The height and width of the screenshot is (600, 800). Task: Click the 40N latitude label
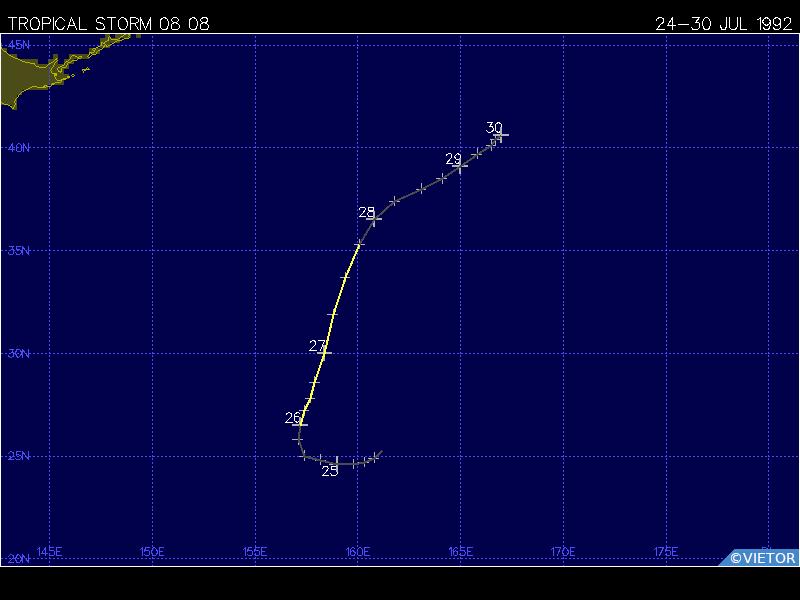(x=19, y=147)
